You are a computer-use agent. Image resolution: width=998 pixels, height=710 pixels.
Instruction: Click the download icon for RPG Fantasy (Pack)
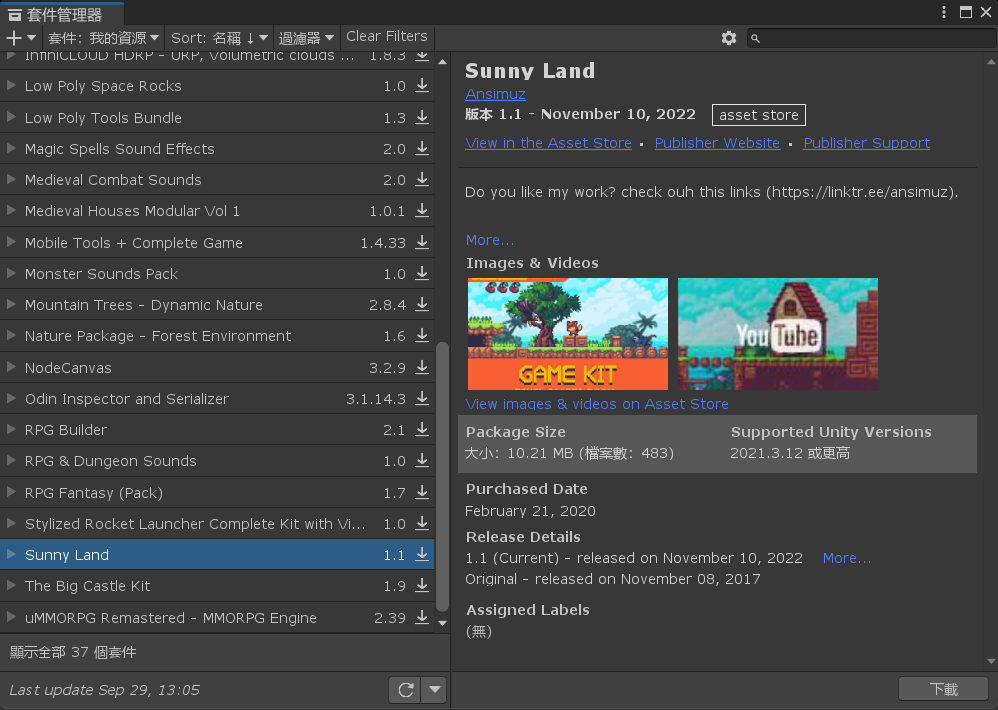[x=422, y=492]
